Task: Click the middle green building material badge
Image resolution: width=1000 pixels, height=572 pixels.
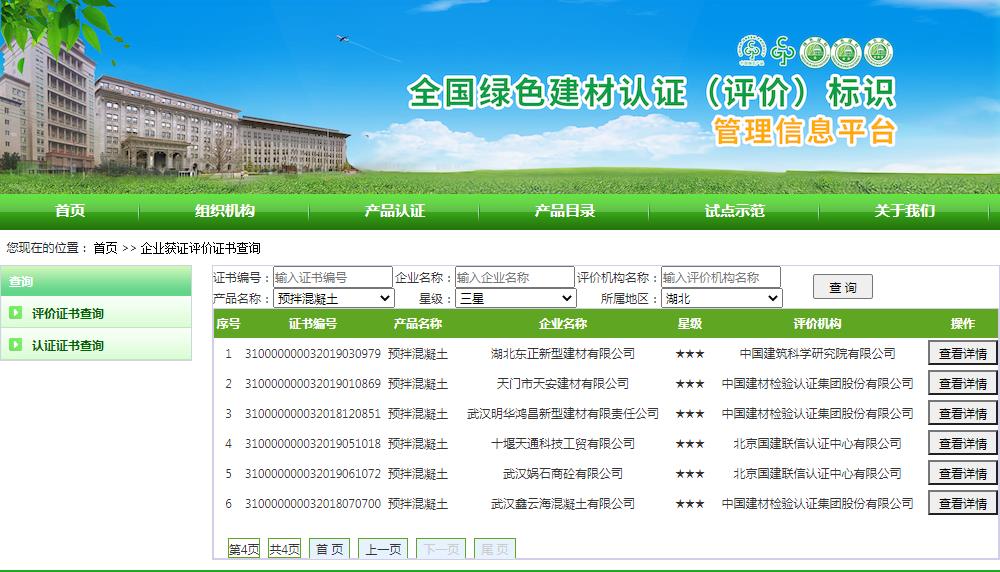Action: coord(845,52)
